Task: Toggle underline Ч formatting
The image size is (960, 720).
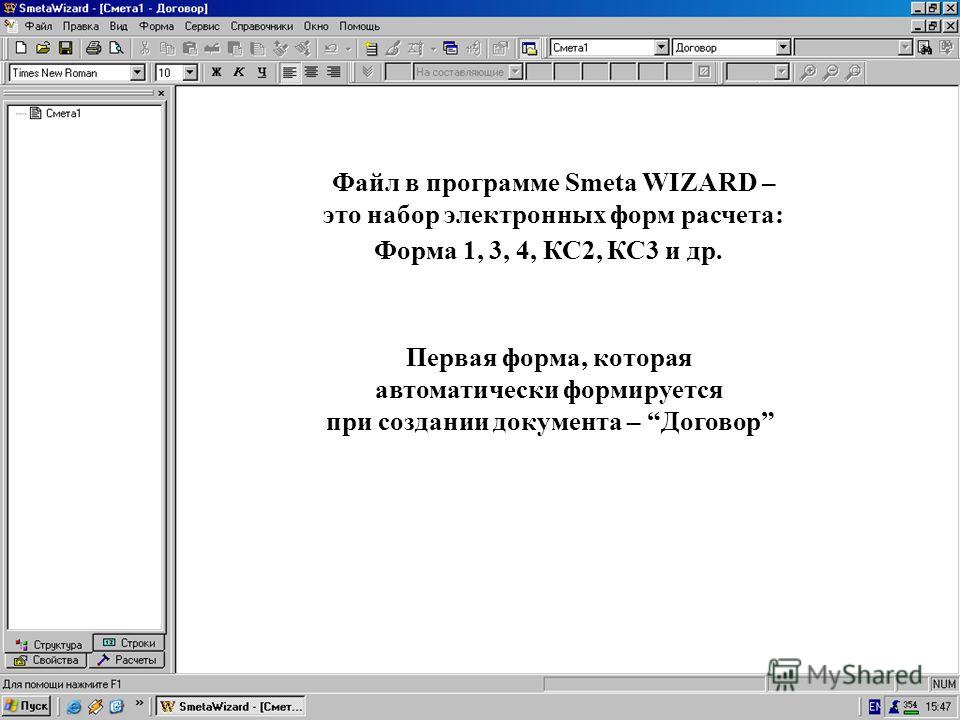Action: (x=262, y=72)
